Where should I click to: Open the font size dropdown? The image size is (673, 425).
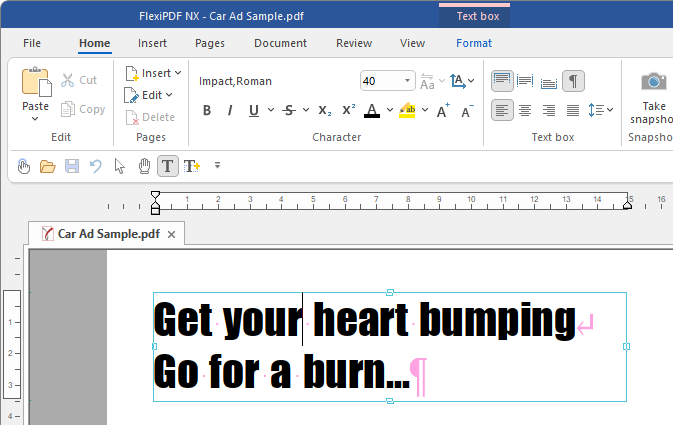408,81
